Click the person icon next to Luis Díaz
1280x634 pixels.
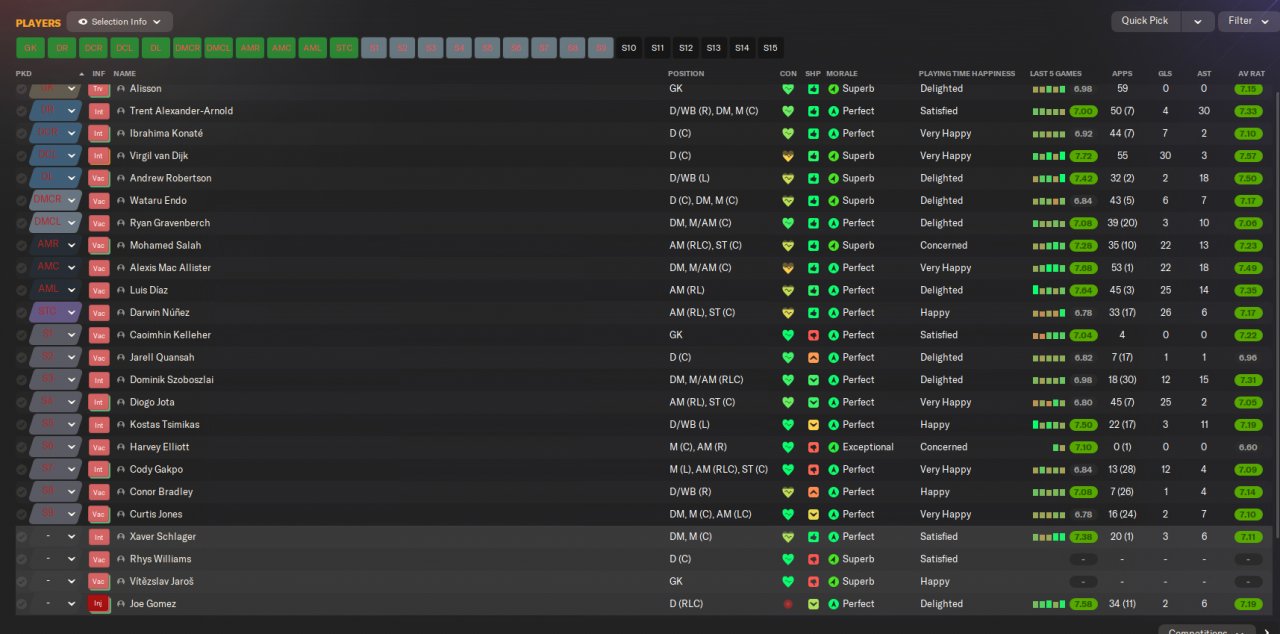tap(121, 290)
